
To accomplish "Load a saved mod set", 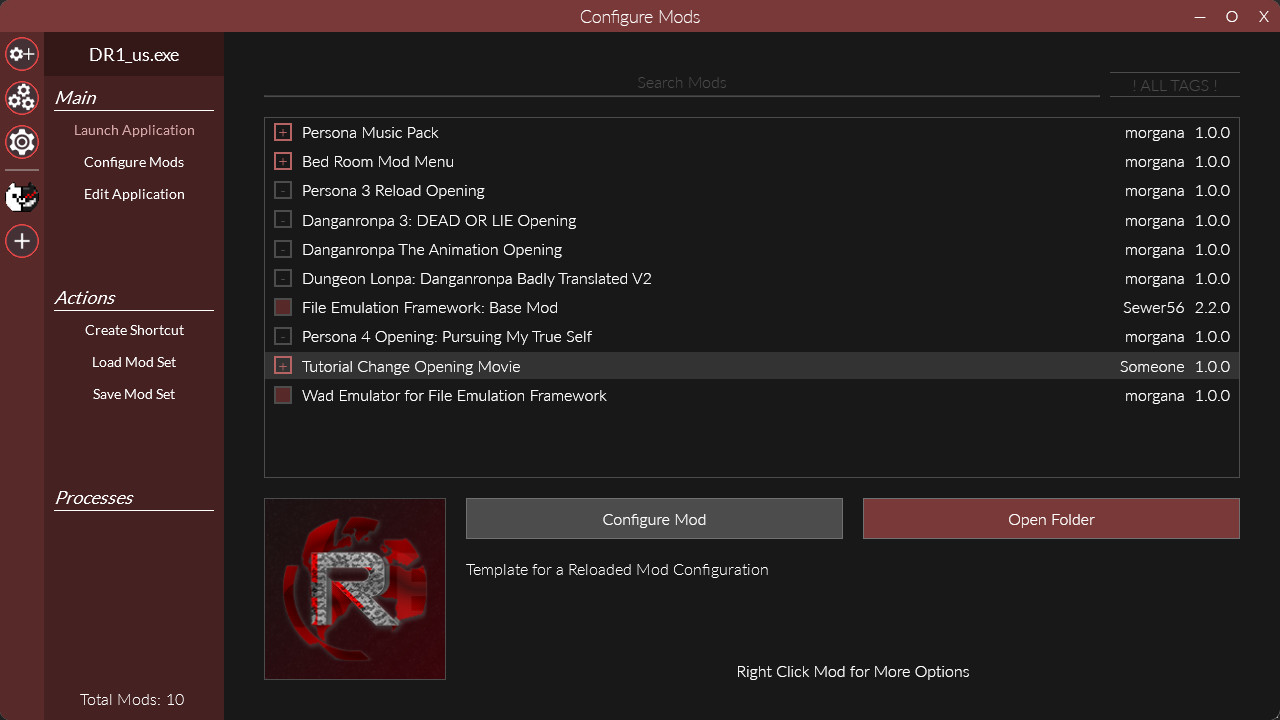I will coord(133,361).
